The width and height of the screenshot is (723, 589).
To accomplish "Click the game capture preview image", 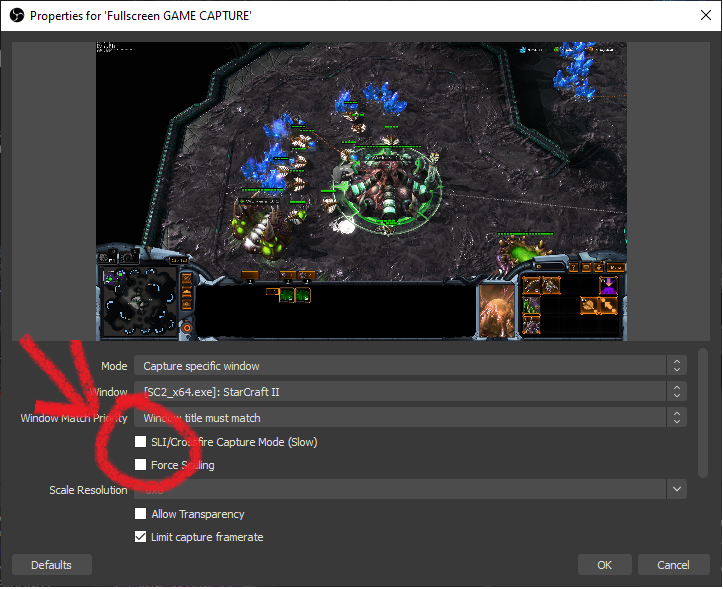I will [361, 191].
